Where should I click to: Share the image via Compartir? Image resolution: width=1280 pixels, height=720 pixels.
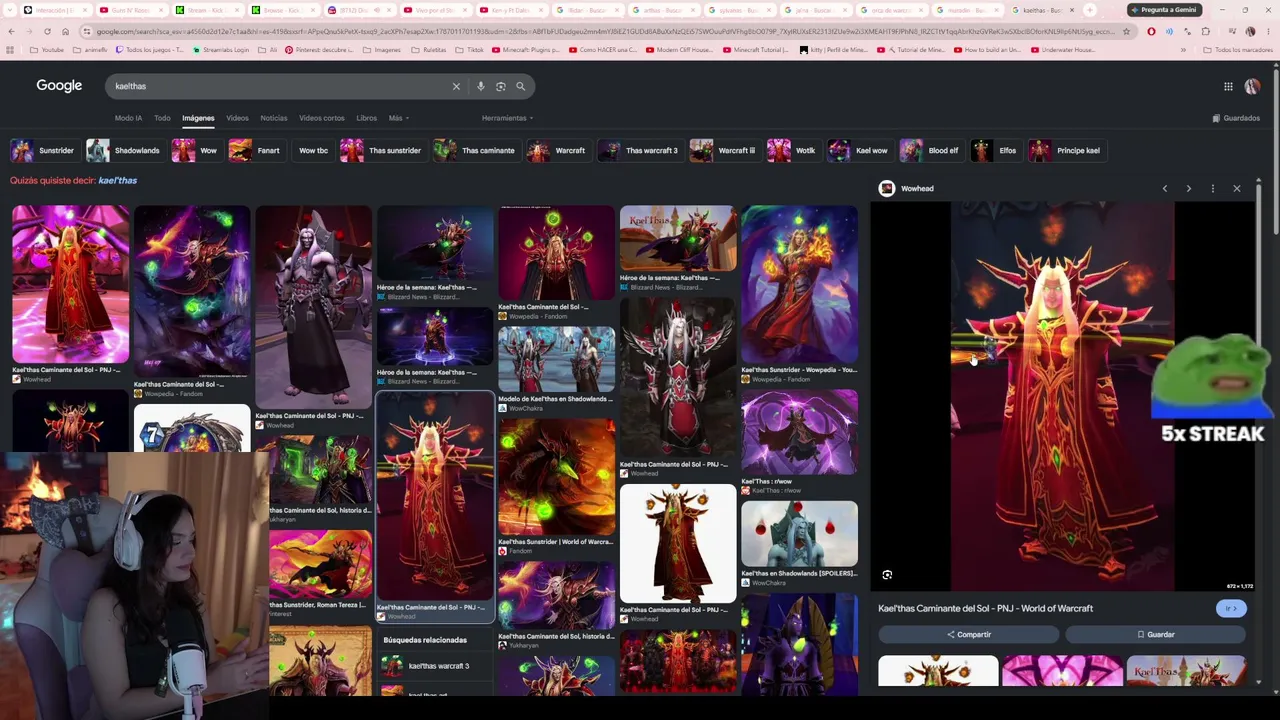coord(968,634)
